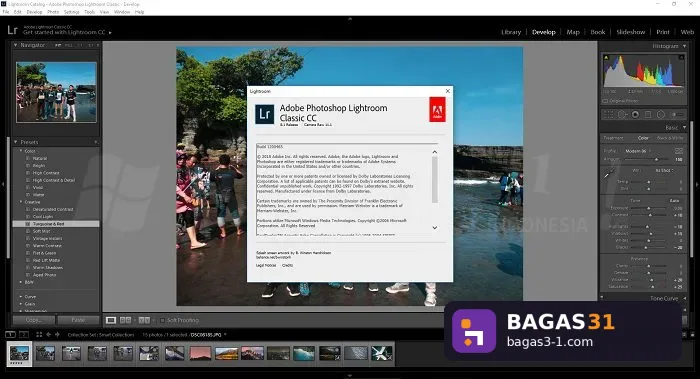Click the Lr logo in About dialog
The width and height of the screenshot is (700, 379).
(264, 114)
